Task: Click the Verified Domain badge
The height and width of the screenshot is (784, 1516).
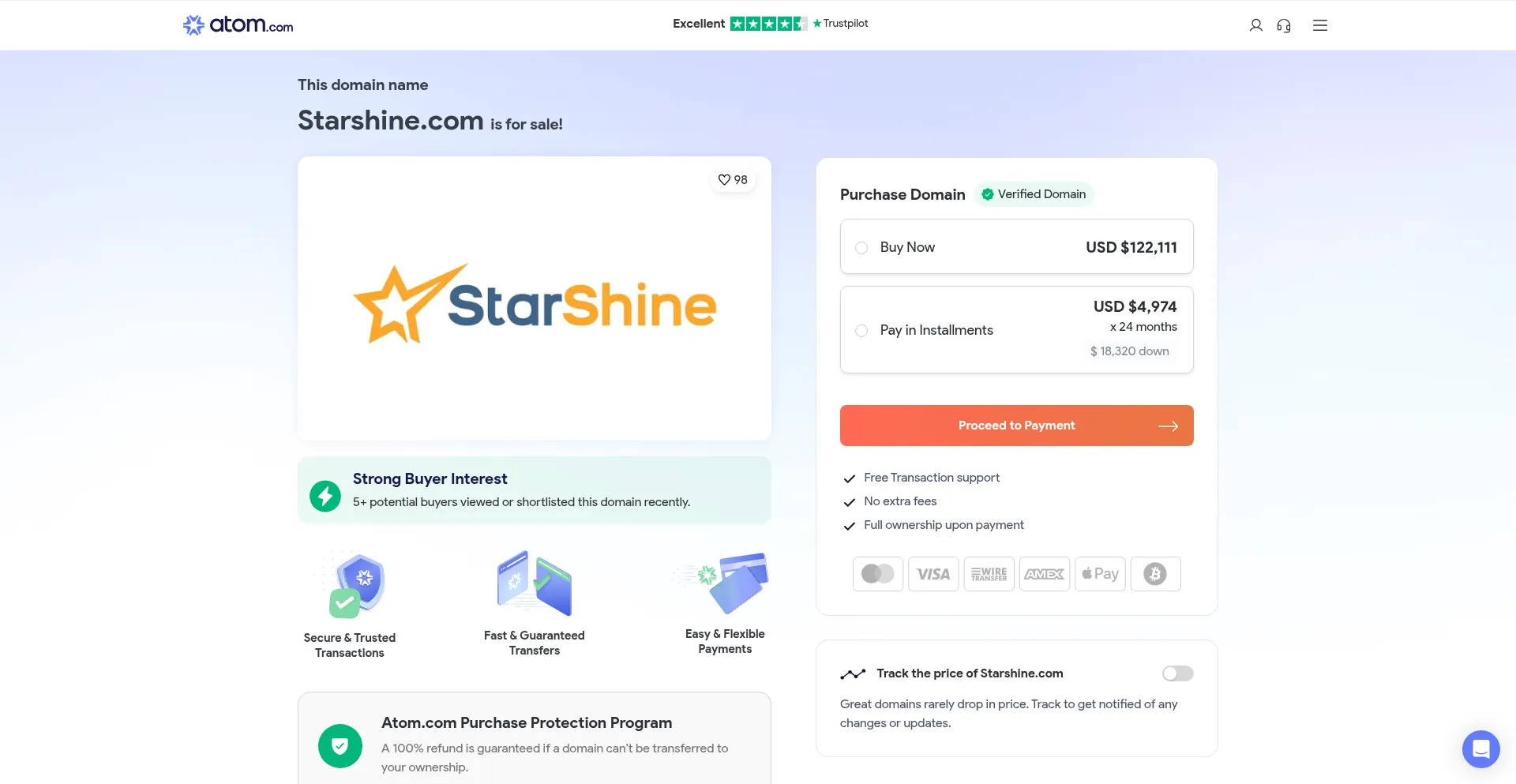Action: click(1034, 193)
